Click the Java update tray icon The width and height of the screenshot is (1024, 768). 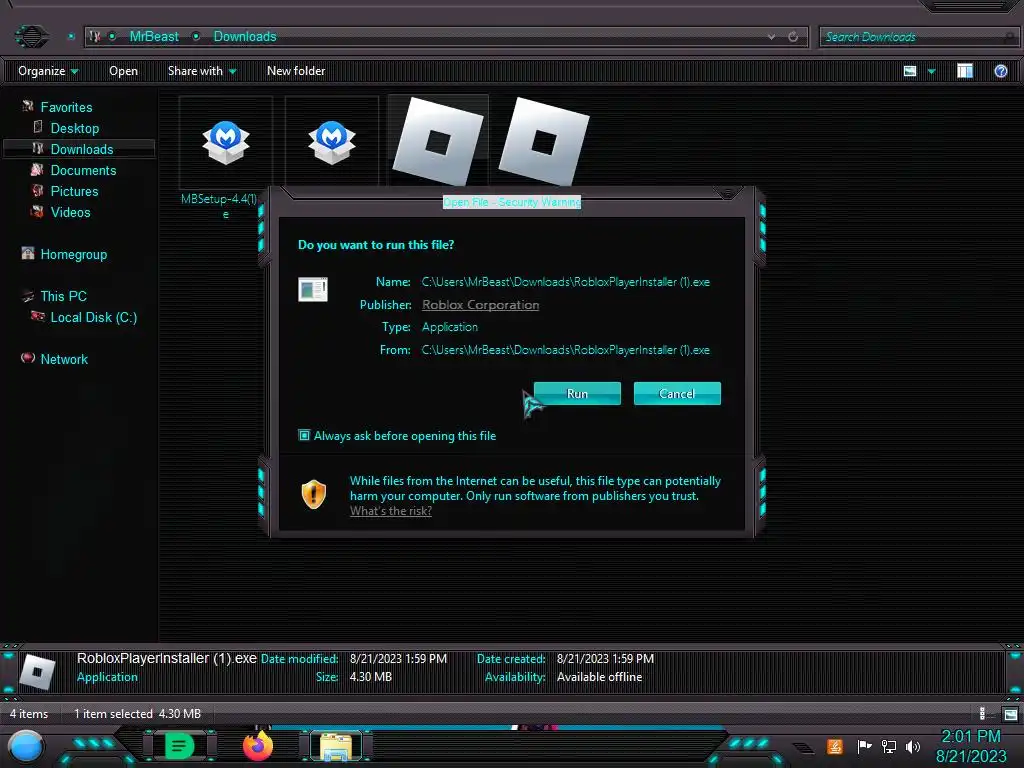tap(835, 746)
